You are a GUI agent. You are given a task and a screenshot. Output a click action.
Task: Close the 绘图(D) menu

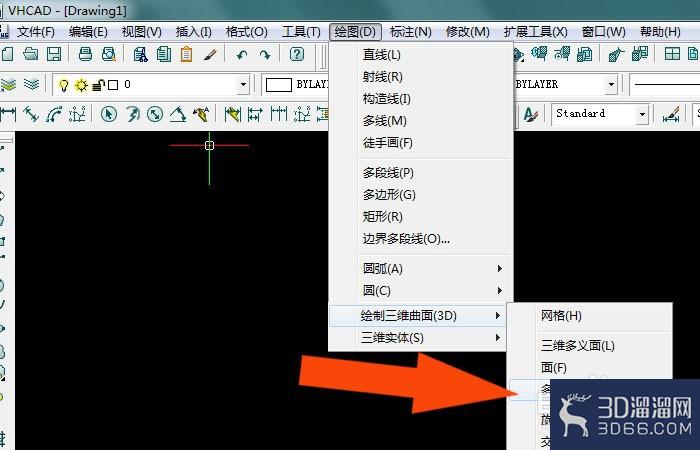355,32
